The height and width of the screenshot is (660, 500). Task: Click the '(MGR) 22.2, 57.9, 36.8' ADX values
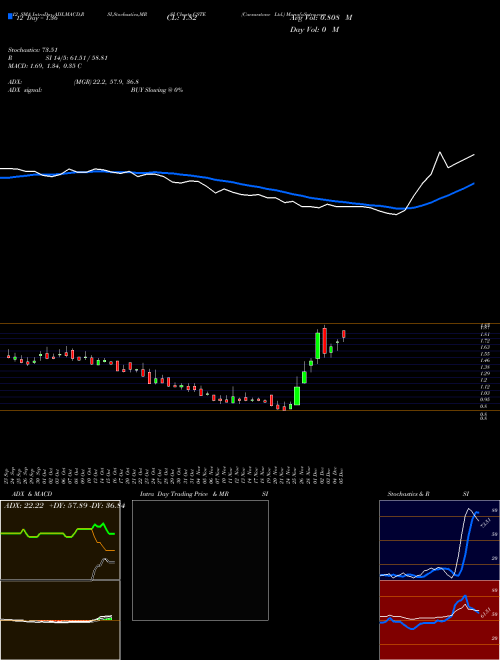click(106, 82)
